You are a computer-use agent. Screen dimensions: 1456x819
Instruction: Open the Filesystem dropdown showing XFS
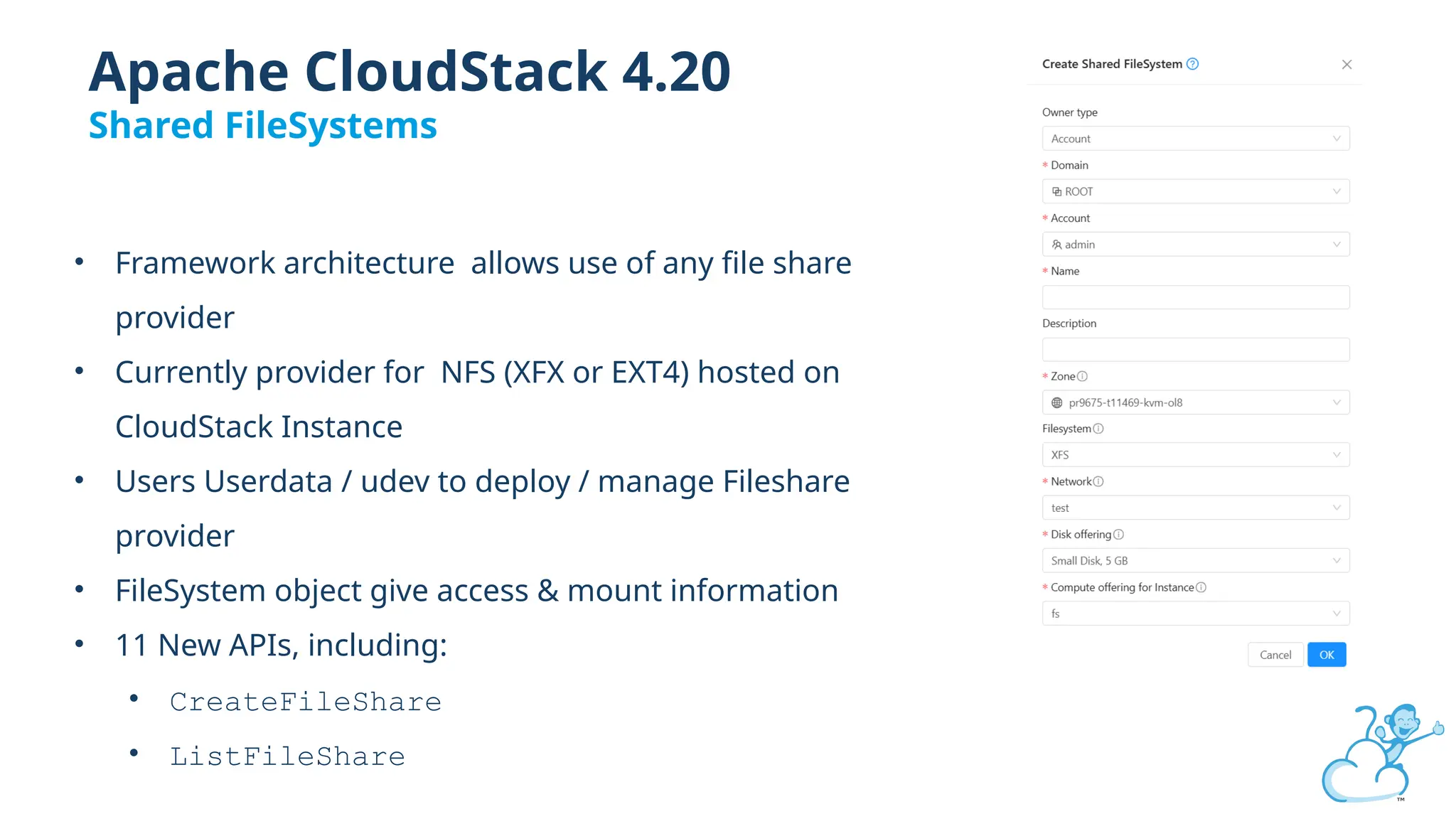(1196, 455)
